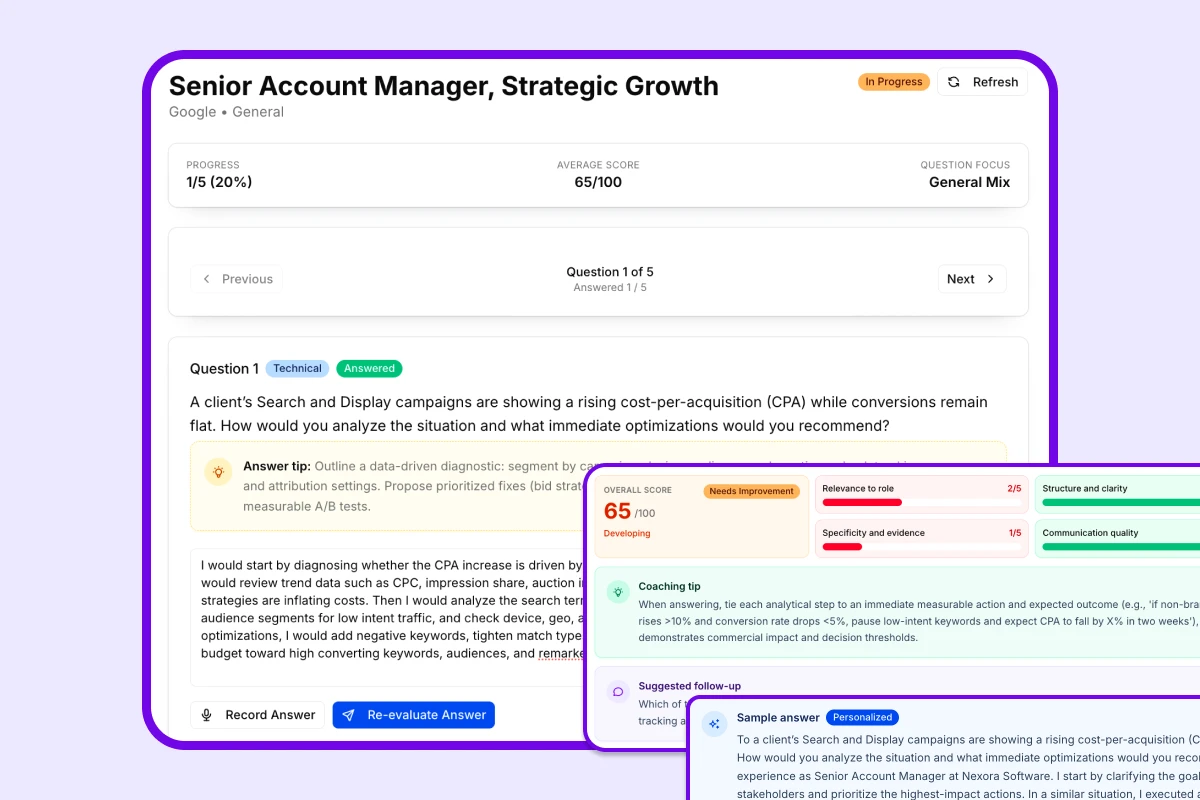
Task: Click the refresh arrows icon
Action: pos(954,82)
